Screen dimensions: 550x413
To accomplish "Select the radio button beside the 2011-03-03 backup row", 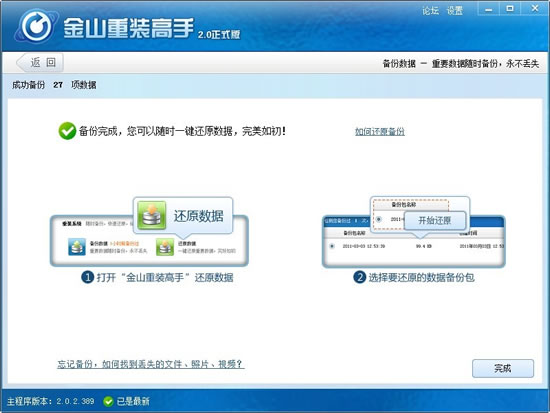I will pyautogui.click(x=332, y=246).
